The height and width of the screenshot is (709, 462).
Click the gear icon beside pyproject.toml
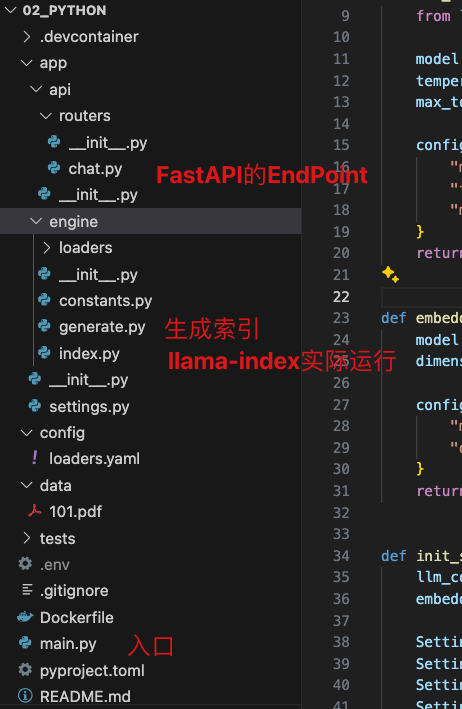pyautogui.click(x=25, y=670)
